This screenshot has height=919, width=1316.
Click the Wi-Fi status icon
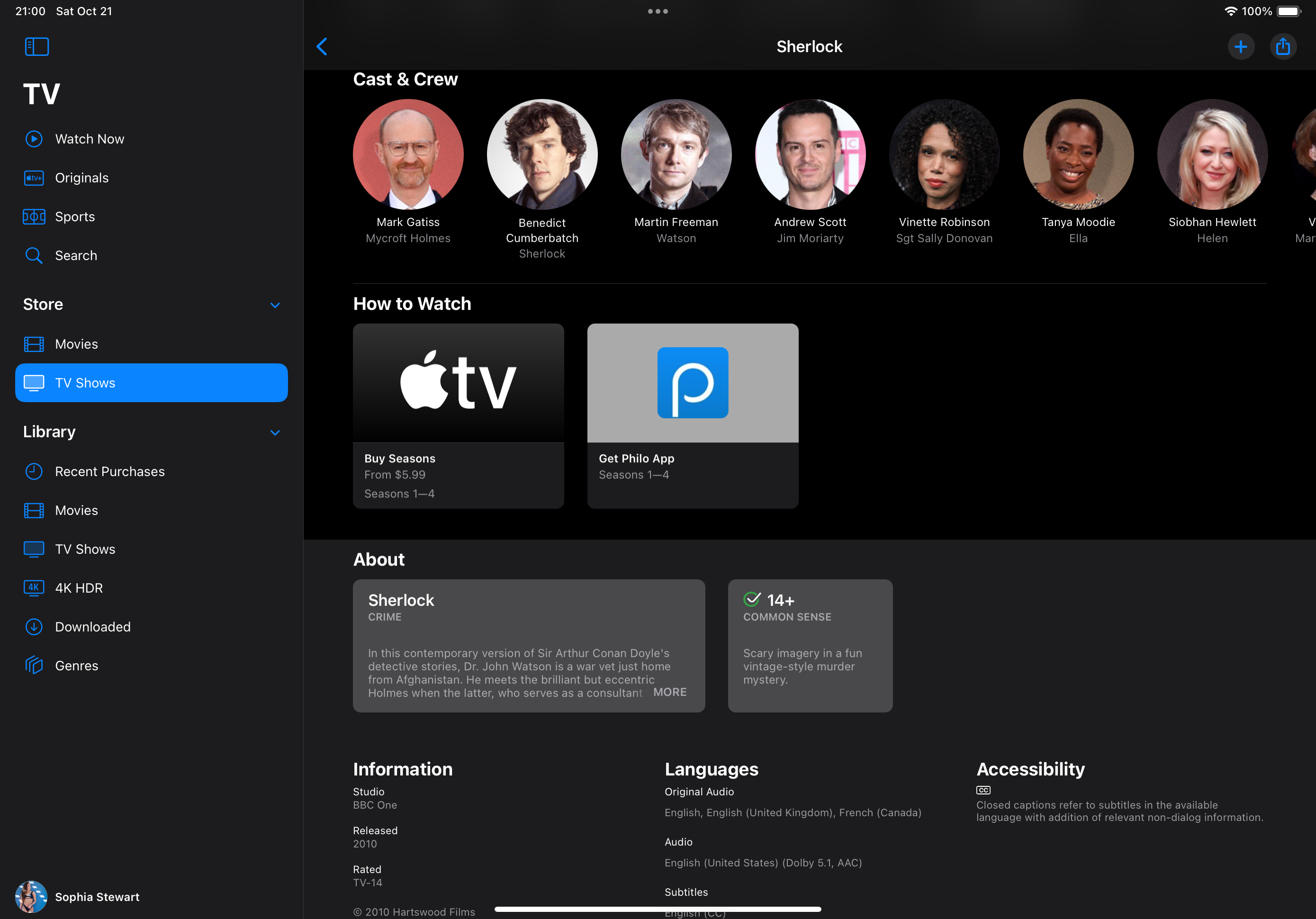1231,11
